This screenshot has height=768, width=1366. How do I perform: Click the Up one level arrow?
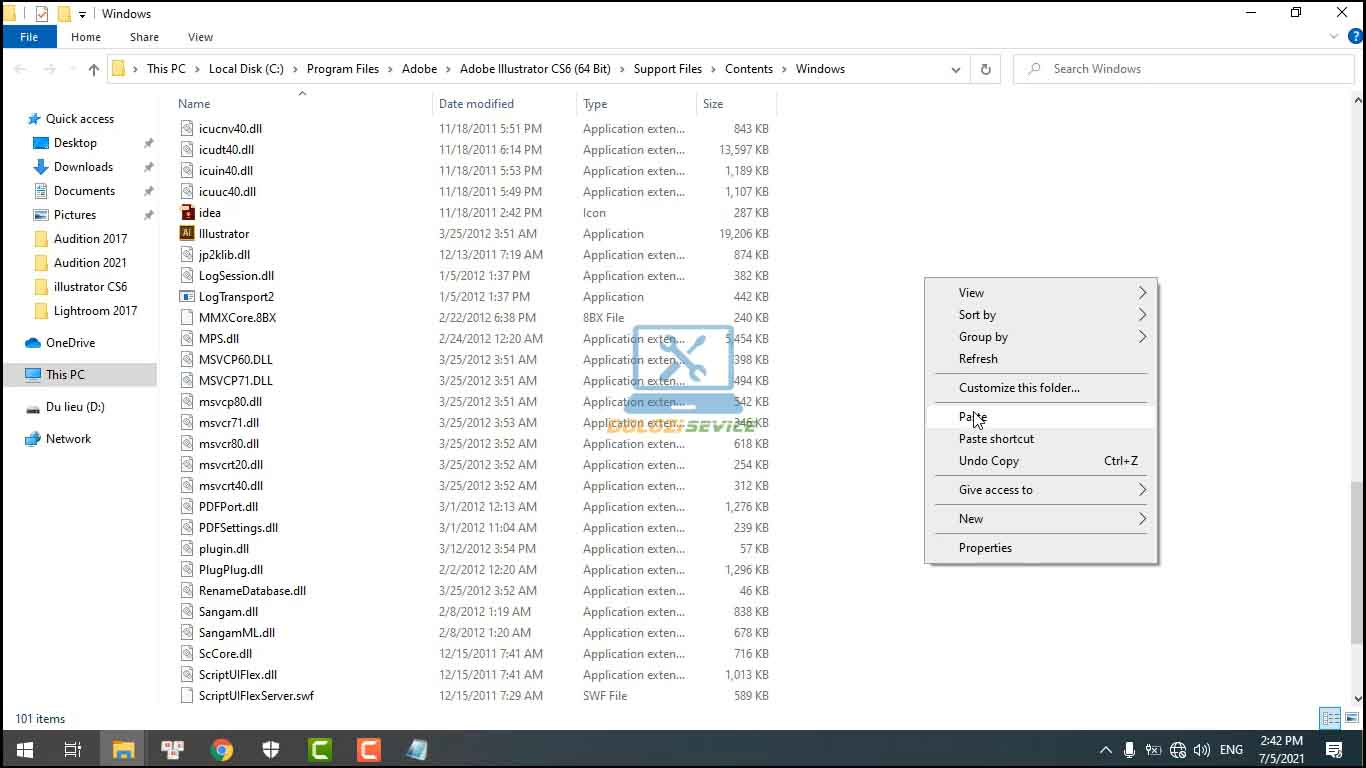tap(94, 69)
